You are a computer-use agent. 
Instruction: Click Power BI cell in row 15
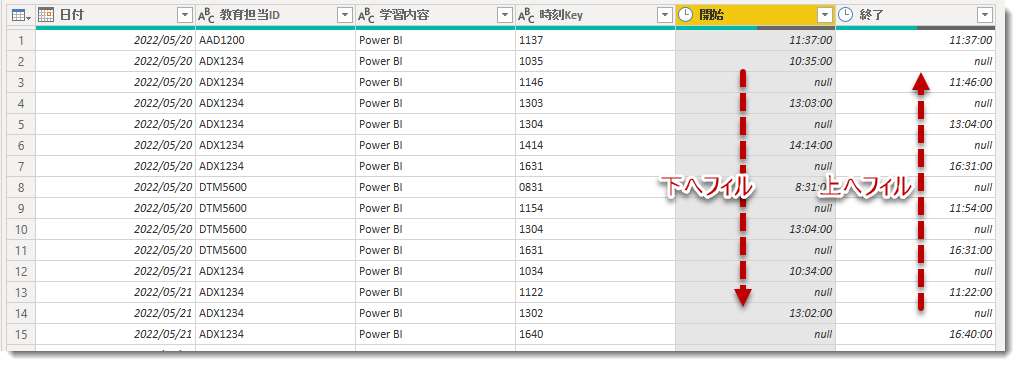[435, 334]
